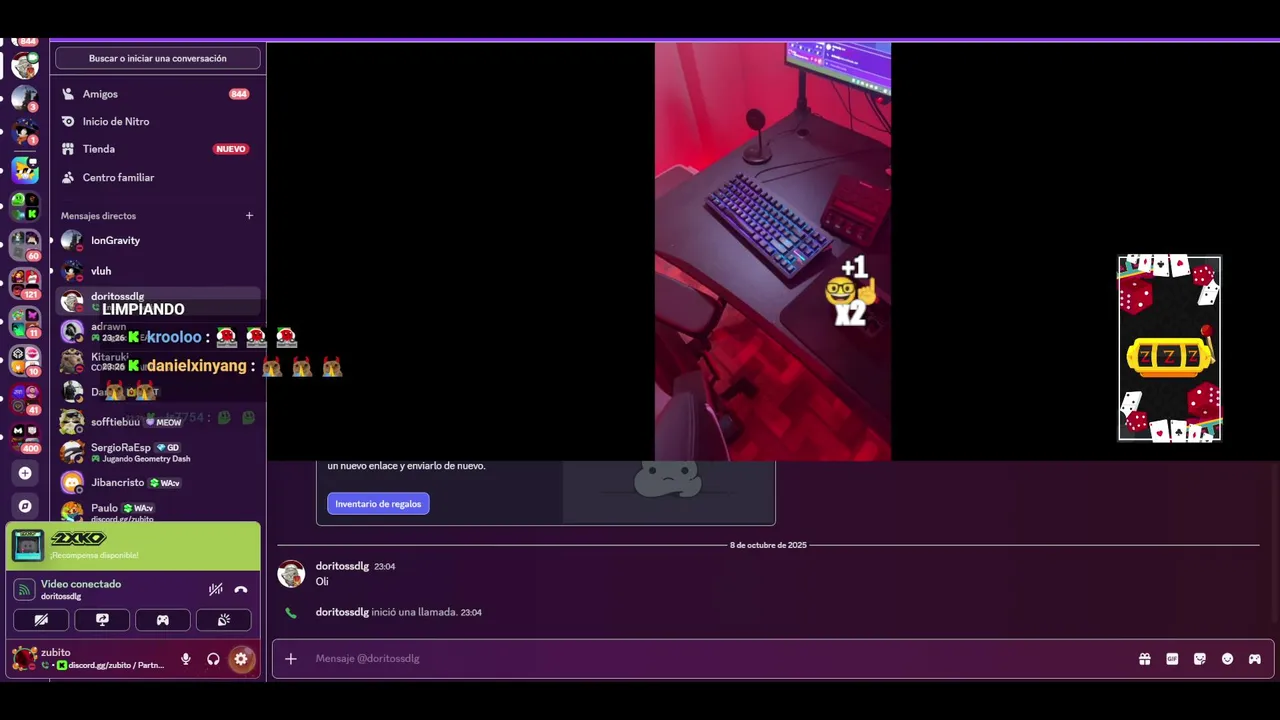Add attachment with plus button
Viewport: 1280px width, 720px height.
(x=291, y=659)
